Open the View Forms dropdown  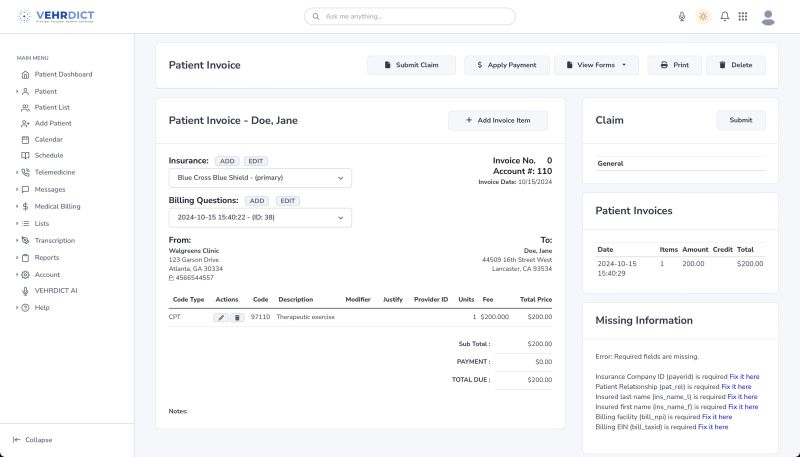click(x=596, y=65)
